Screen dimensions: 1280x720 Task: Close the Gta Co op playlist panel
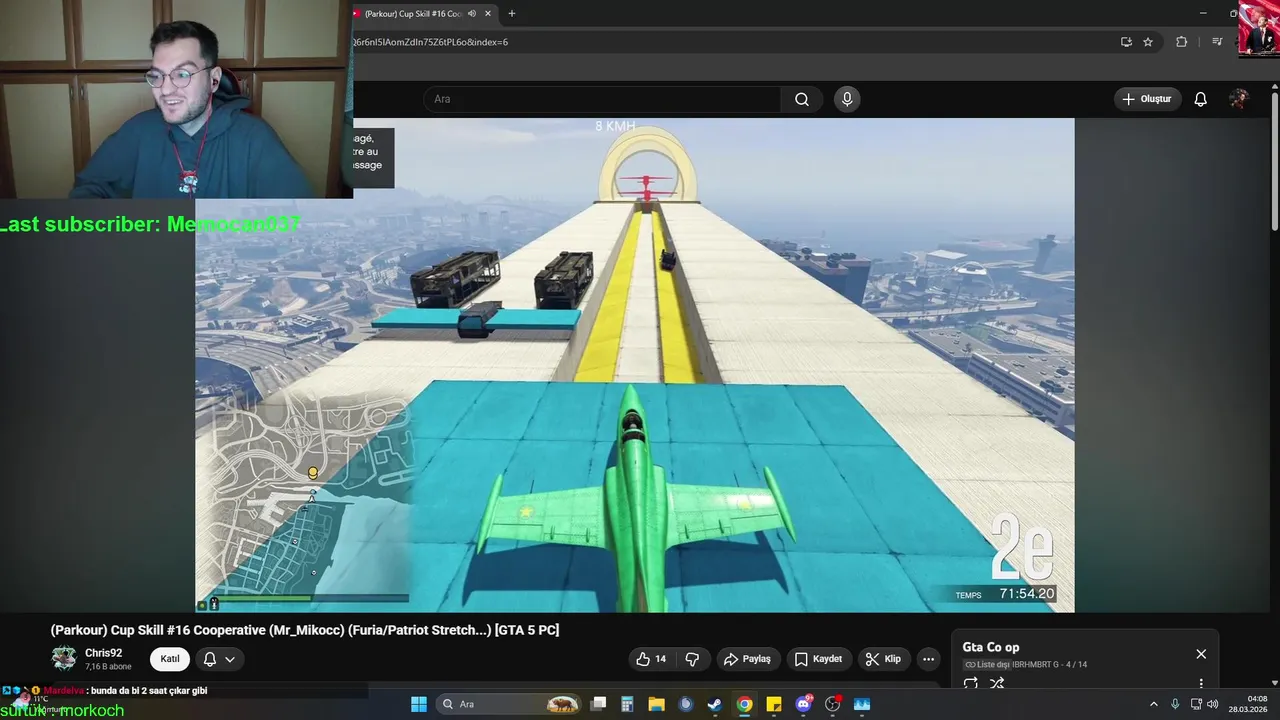1201,654
